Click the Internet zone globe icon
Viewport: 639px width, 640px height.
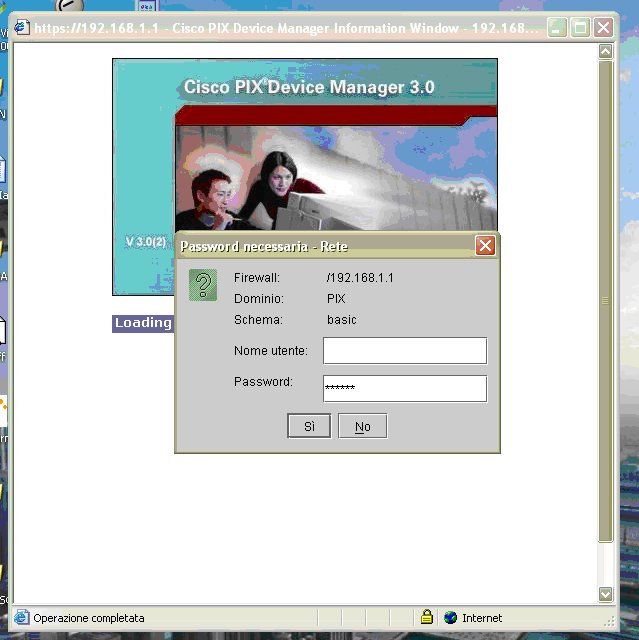point(450,618)
